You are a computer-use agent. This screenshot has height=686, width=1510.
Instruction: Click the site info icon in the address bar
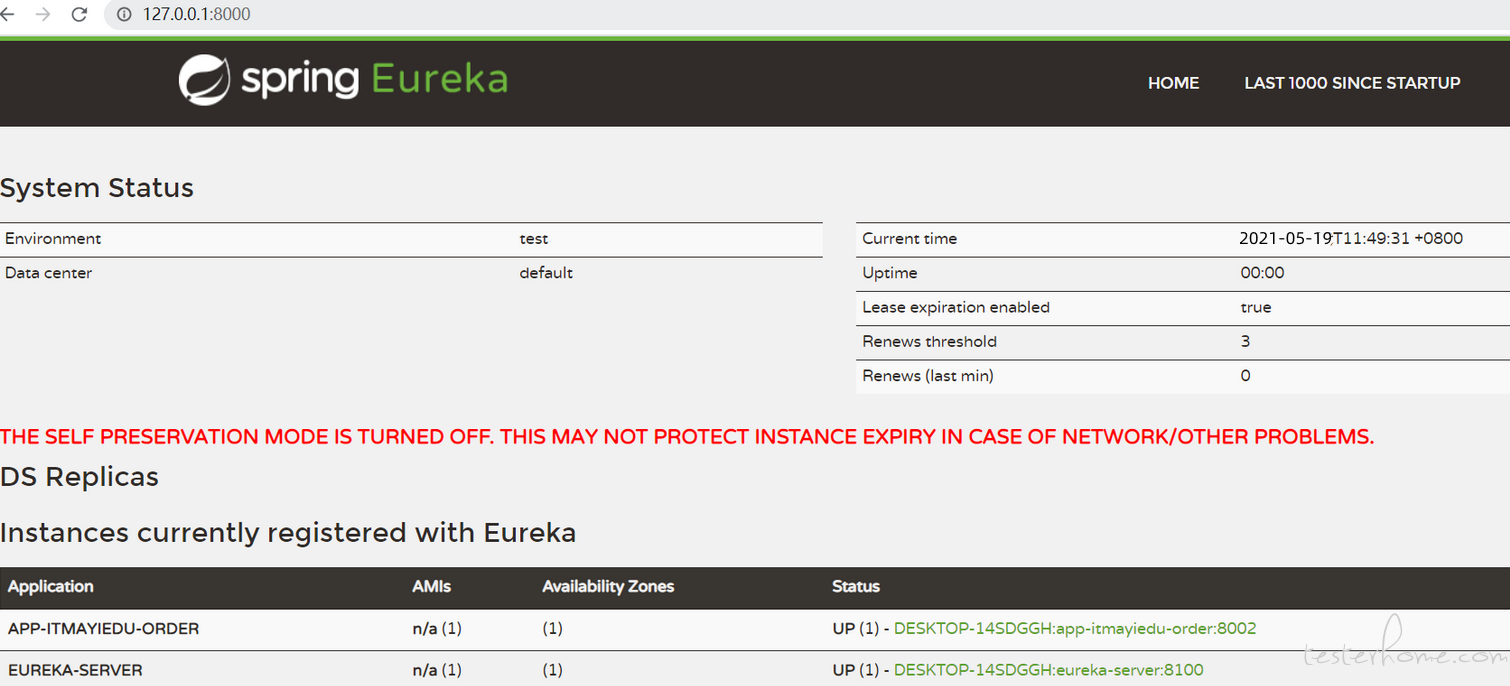[125, 14]
